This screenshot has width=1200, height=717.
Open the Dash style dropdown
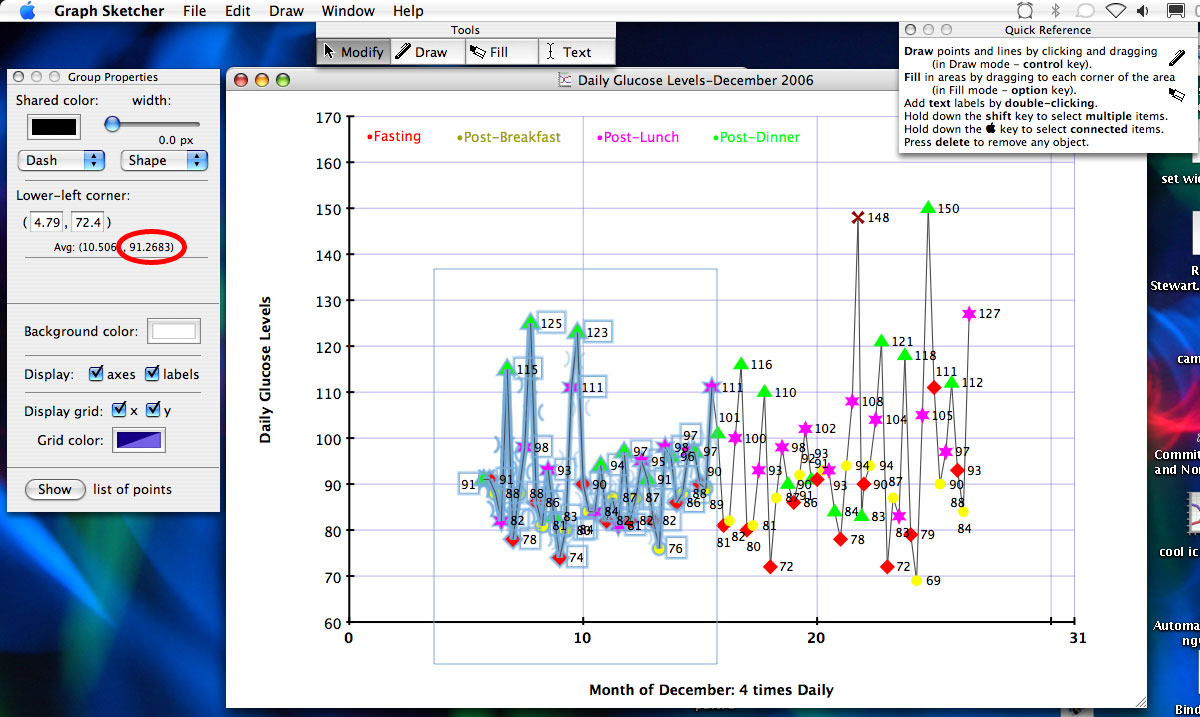(62, 160)
